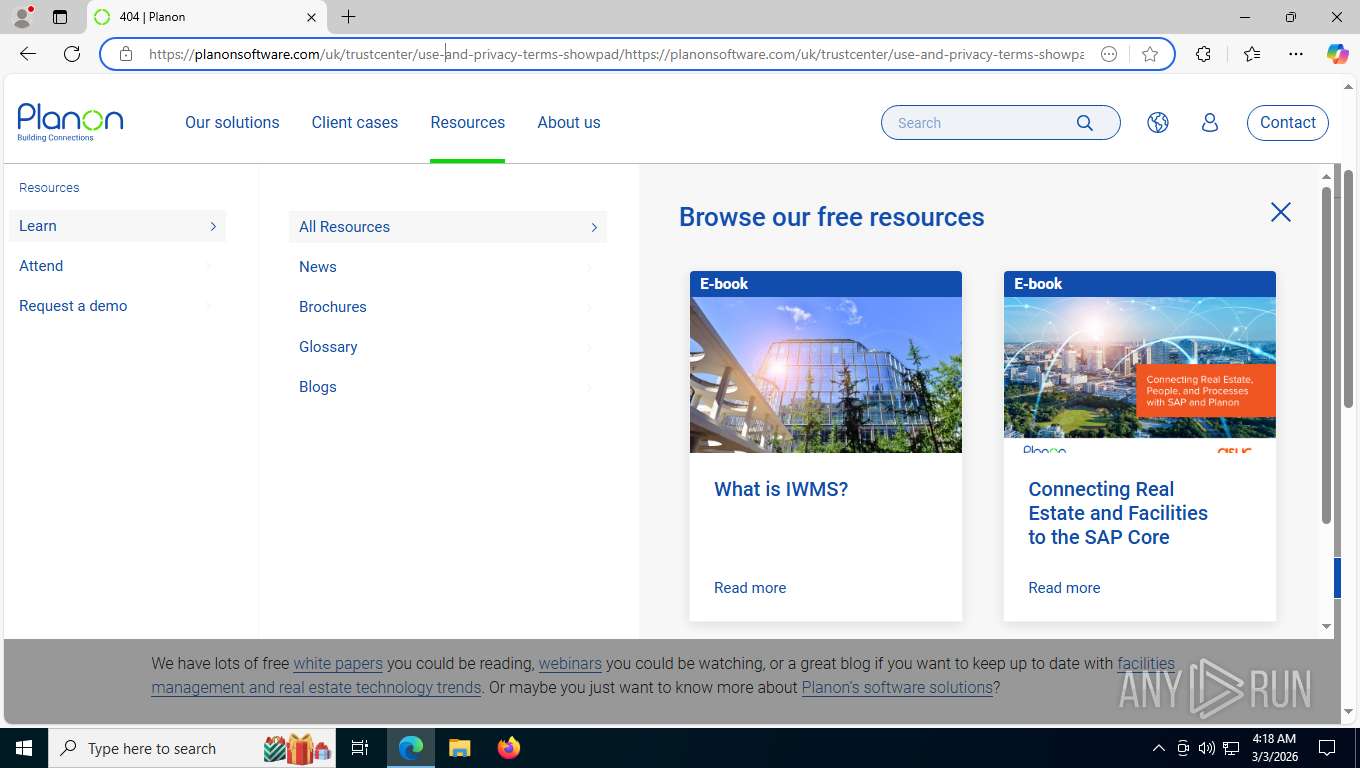Open Edge Settings and more menu
This screenshot has width=1360, height=768.
[1296, 54]
